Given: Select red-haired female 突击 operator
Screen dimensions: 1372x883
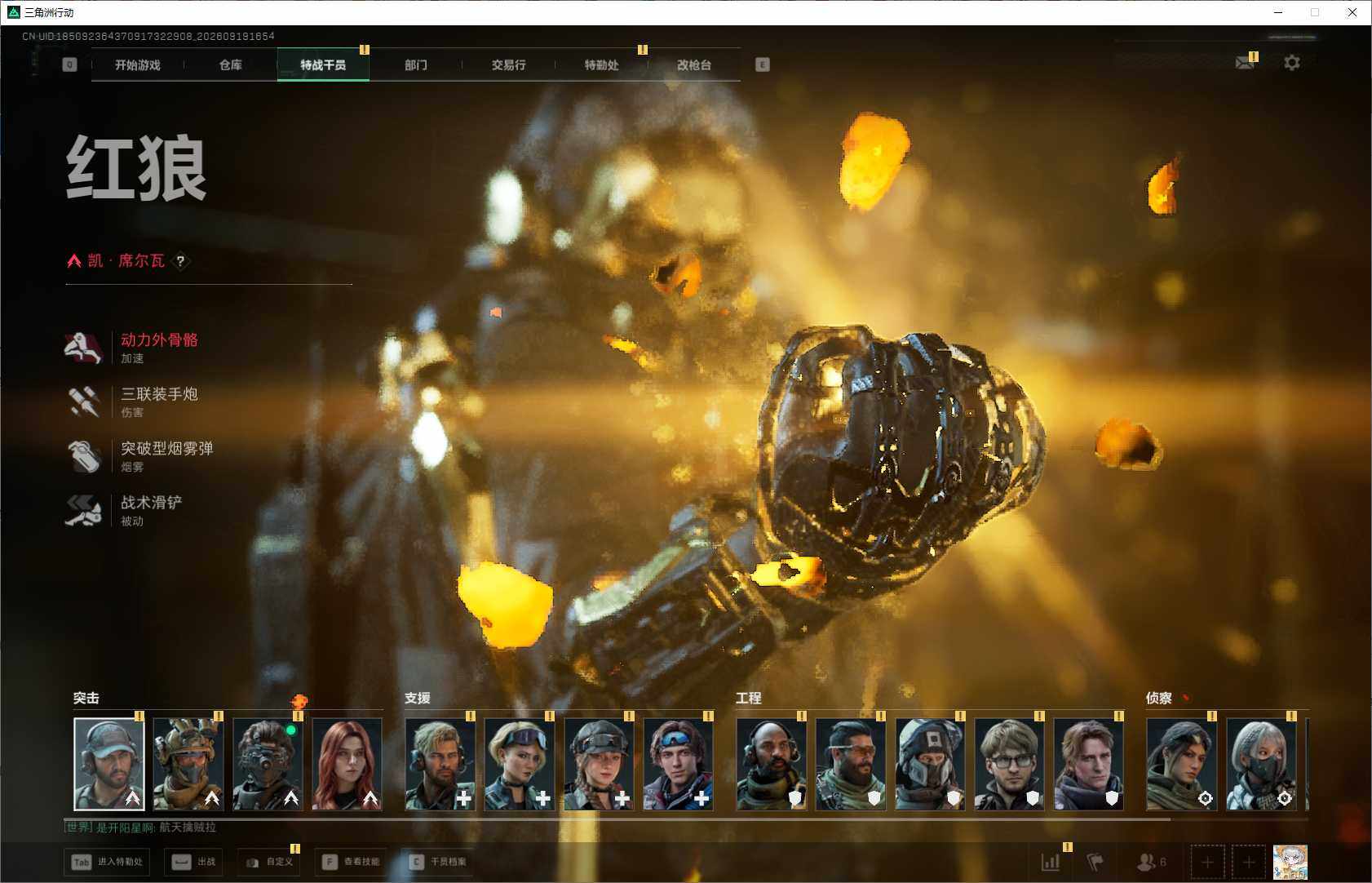Looking at the screenshot, I should coord(347,764).
